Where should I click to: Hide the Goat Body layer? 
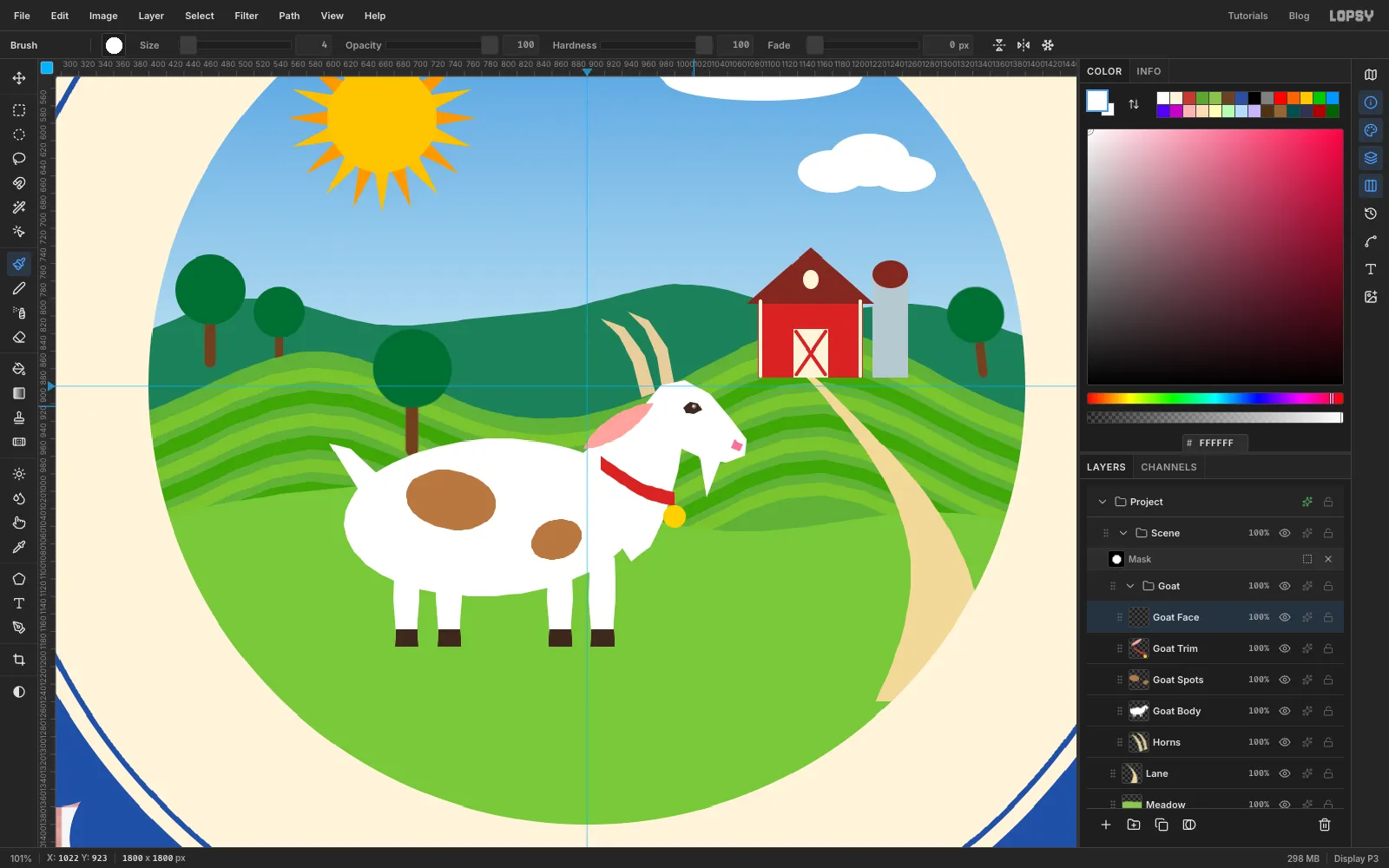(x=1285, y=711)
